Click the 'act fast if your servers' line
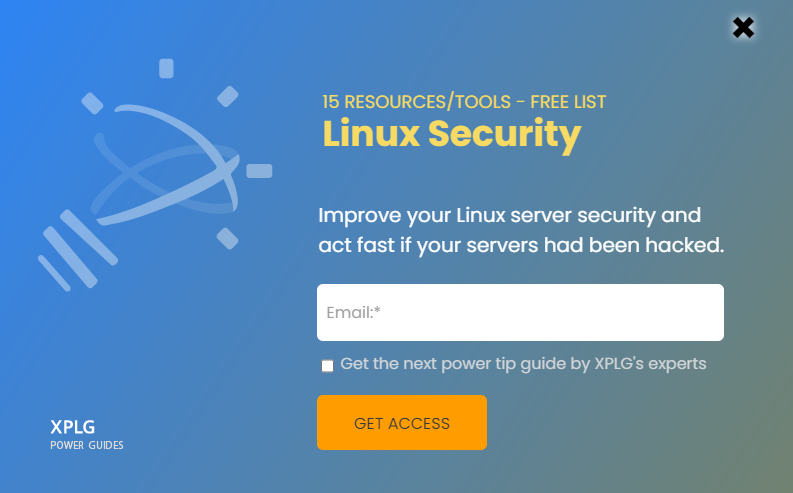 521,246
